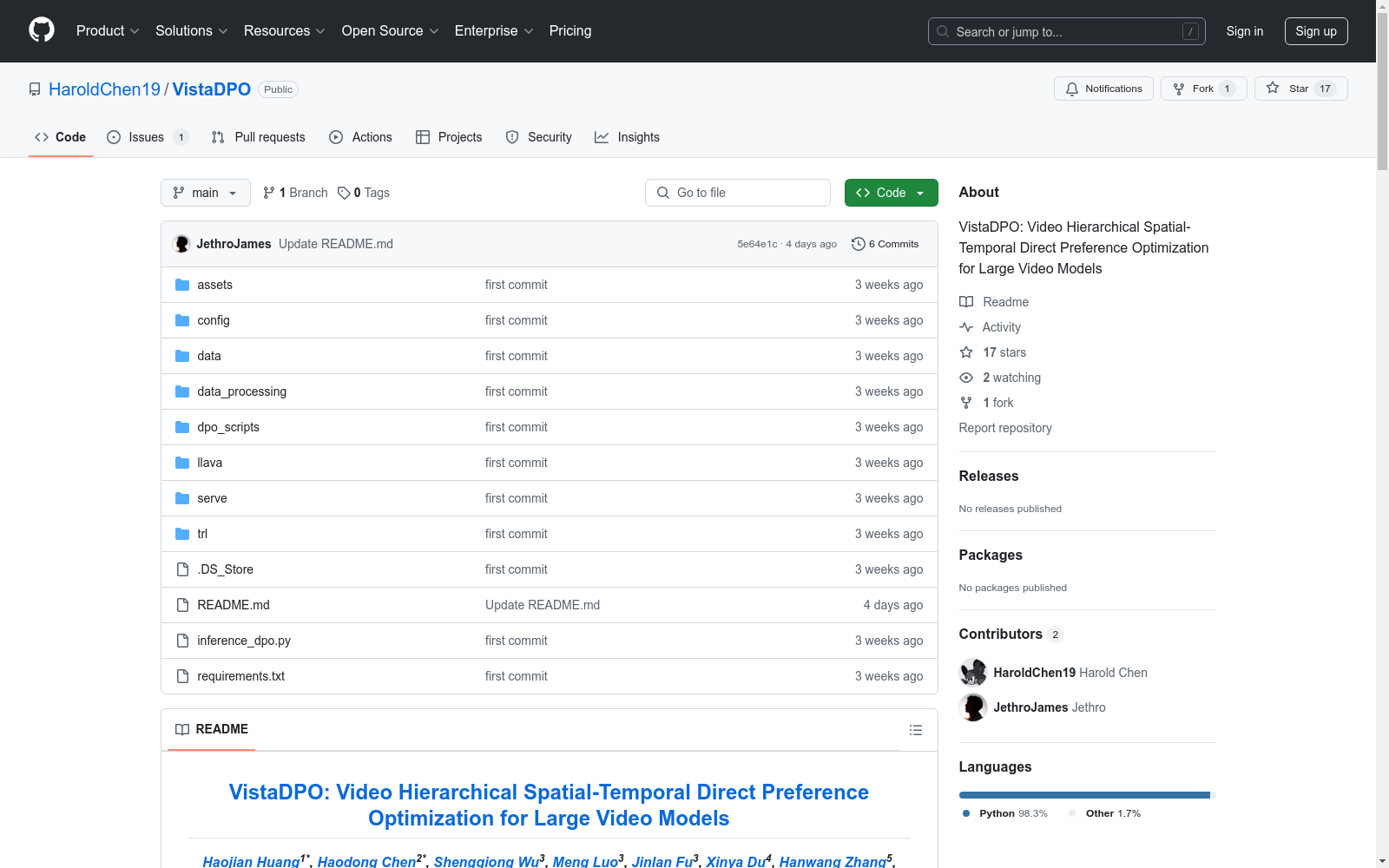Click the Other language bar segment
The image size is (1389, 868).
pyautogui.click(x=1214, y=795)
